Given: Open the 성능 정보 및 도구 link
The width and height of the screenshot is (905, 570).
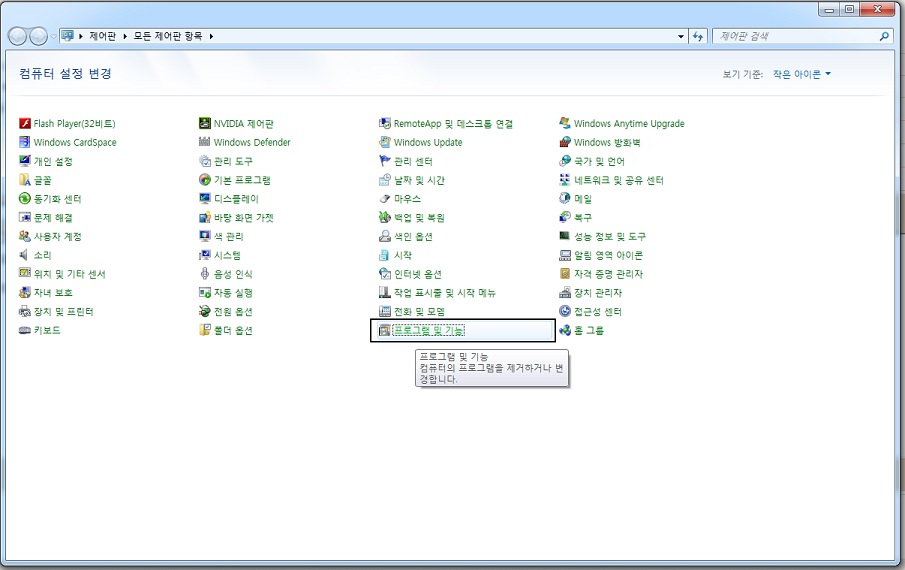Looking at the screenshot, I should pyautogui.click(x=609, y=236).
